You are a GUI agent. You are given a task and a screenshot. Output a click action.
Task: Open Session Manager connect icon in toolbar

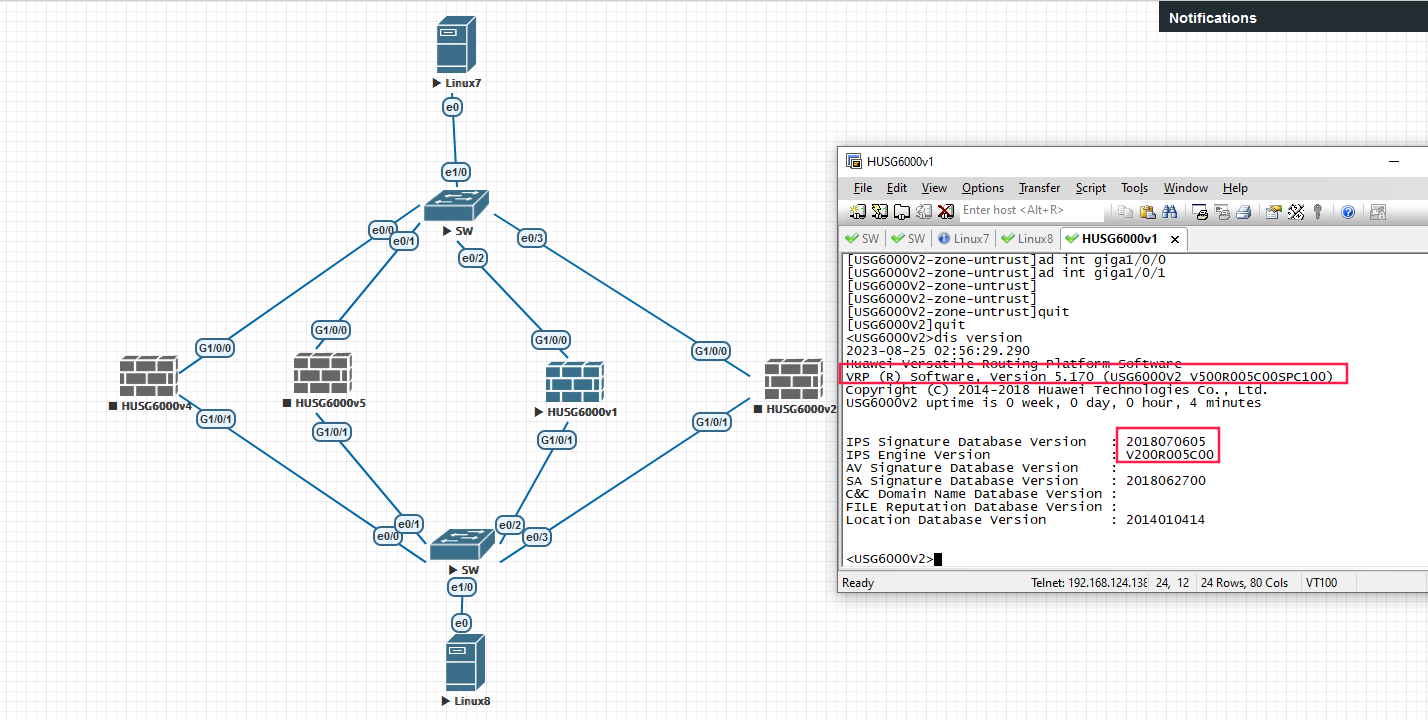(x=857, y=211)
